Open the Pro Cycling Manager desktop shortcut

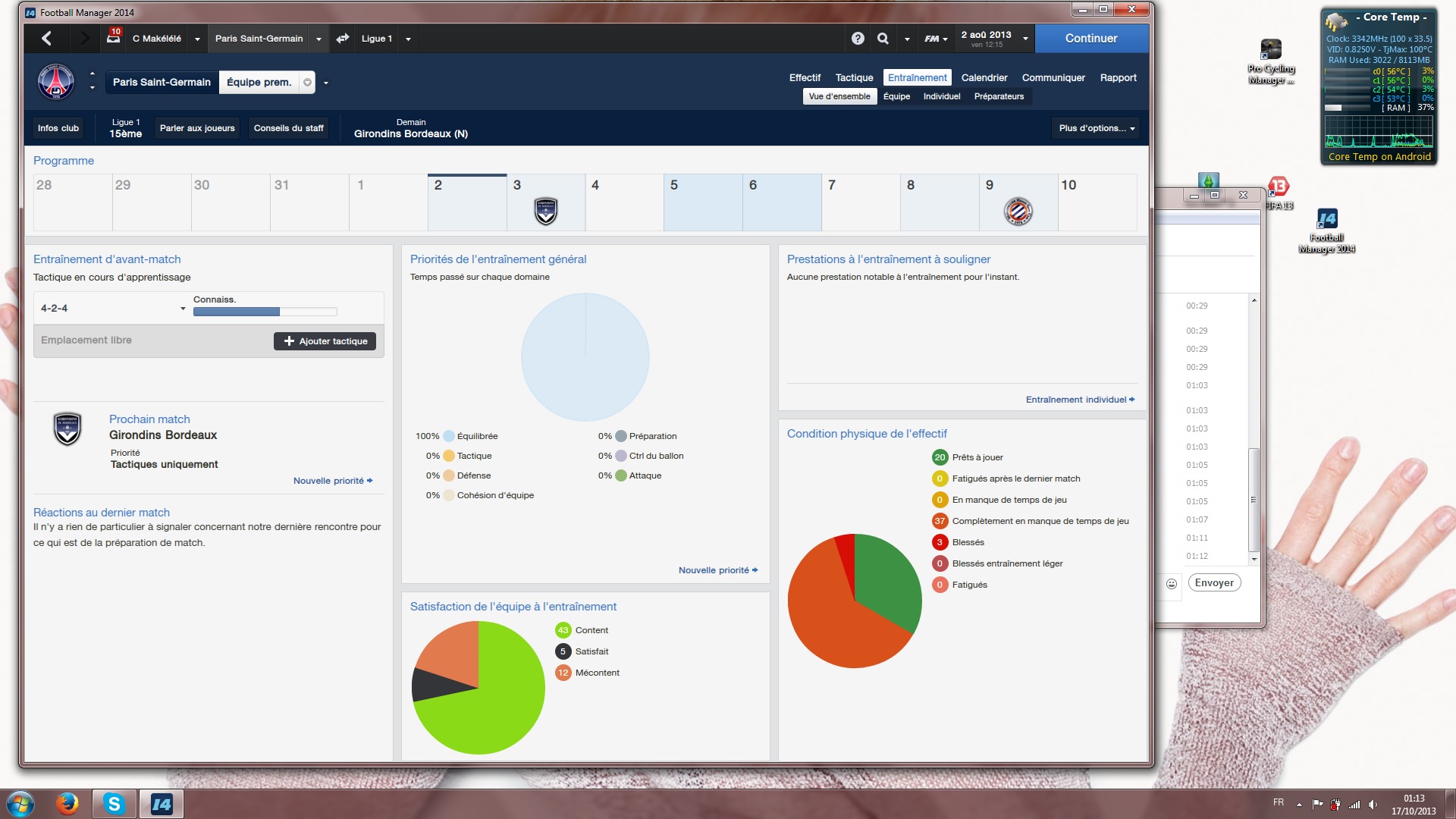coord(1271,62)
